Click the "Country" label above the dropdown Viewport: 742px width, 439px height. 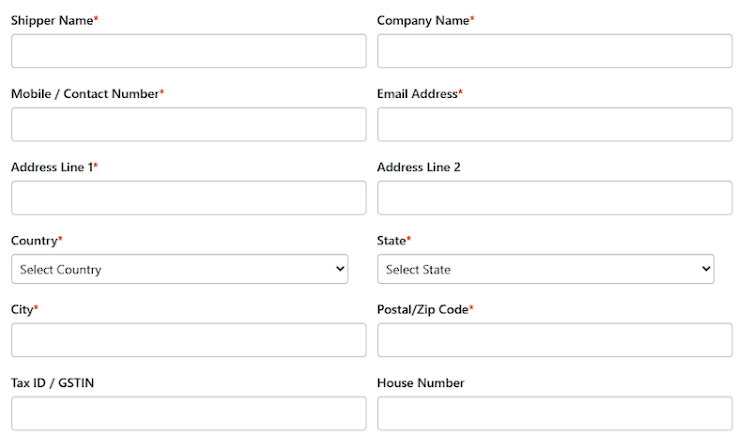34,241
